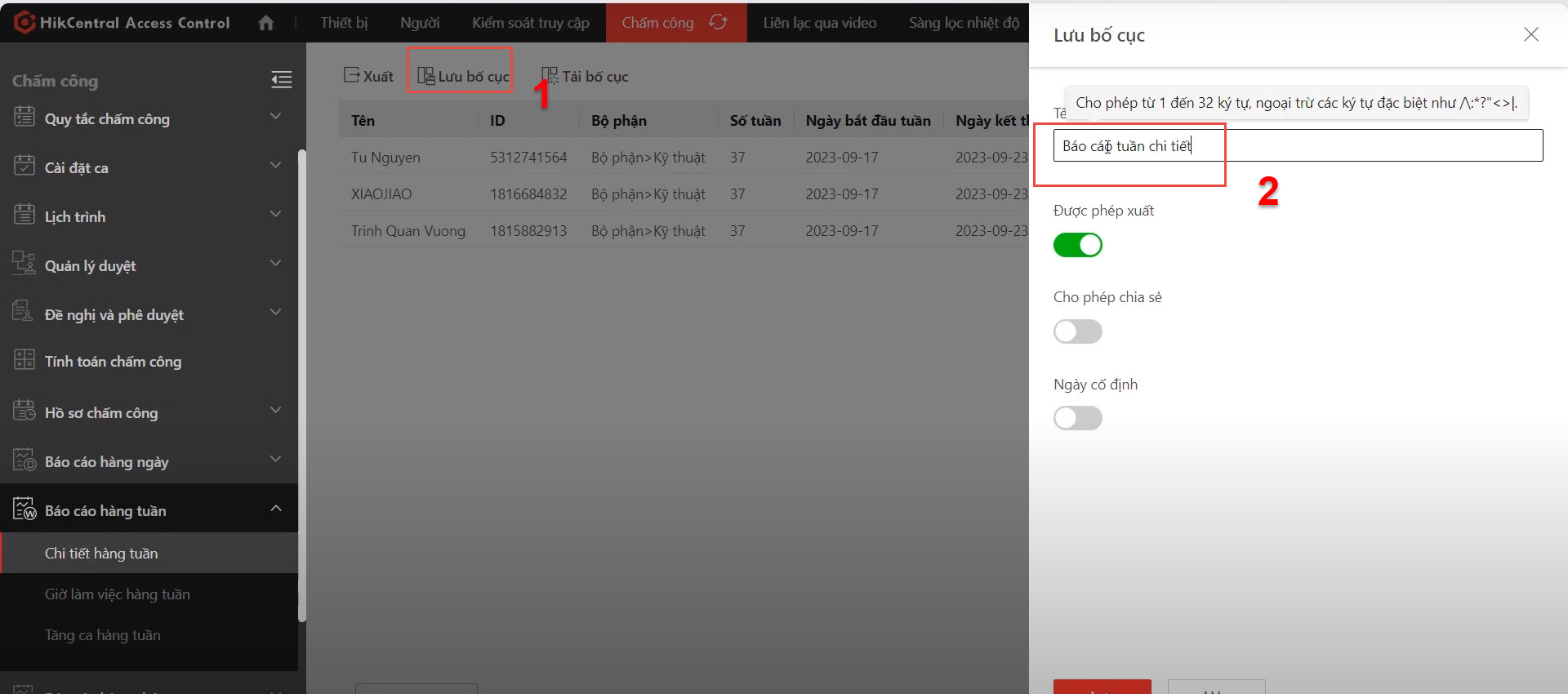Expand the Lịch trình menu chevron
Screen dimensions: 1568x694
click(x=276, y=215)
